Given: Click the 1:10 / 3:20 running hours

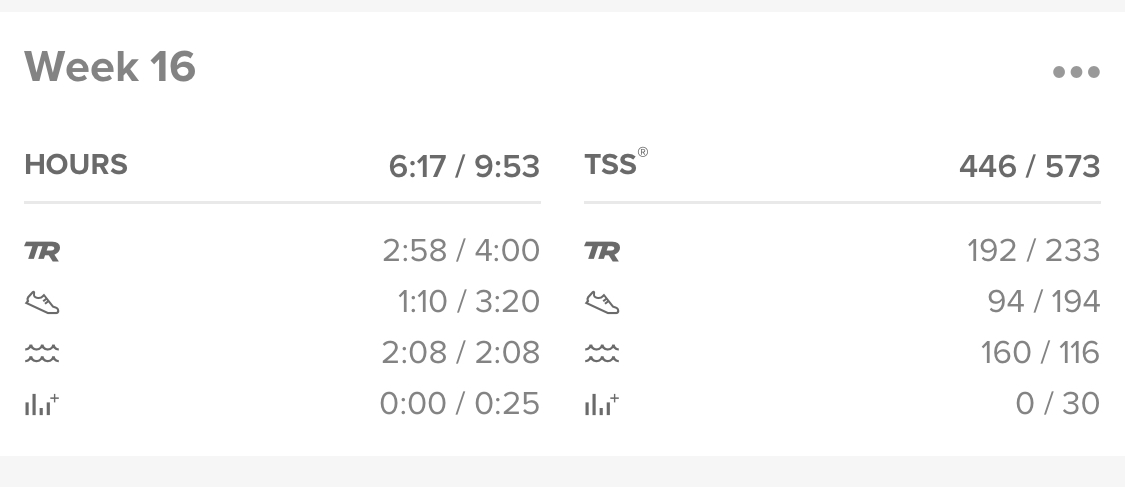Looking at the screenshot, I should [469, 302].
